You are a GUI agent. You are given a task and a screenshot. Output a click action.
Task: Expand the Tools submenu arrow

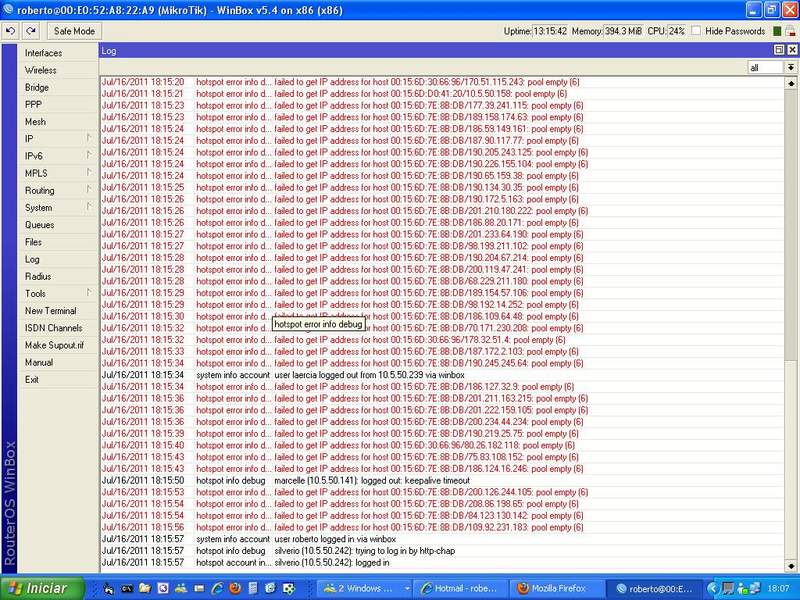tap(89, 293)
